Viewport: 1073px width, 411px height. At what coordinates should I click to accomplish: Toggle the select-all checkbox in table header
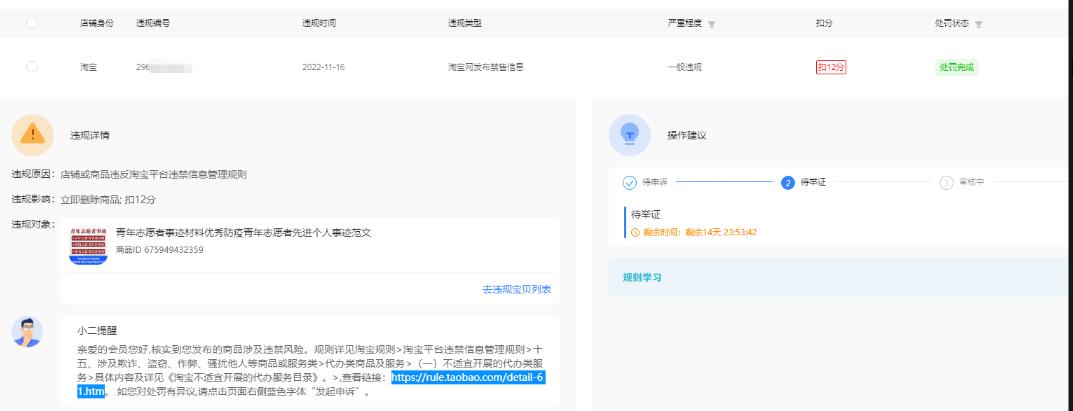[31, 22]
